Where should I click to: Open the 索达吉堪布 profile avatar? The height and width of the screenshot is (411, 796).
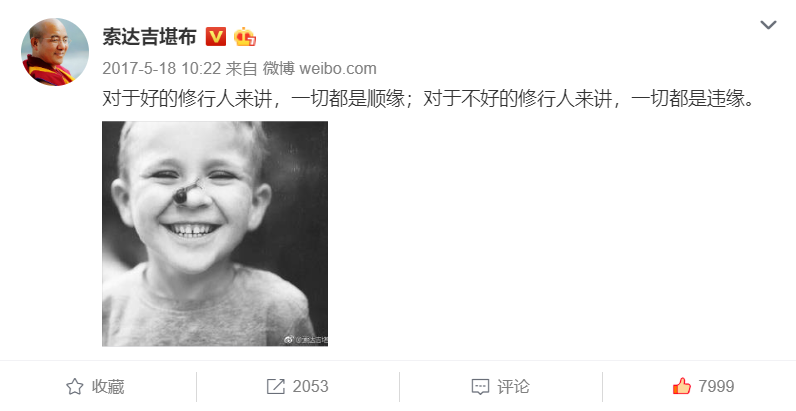pos(55,52)
